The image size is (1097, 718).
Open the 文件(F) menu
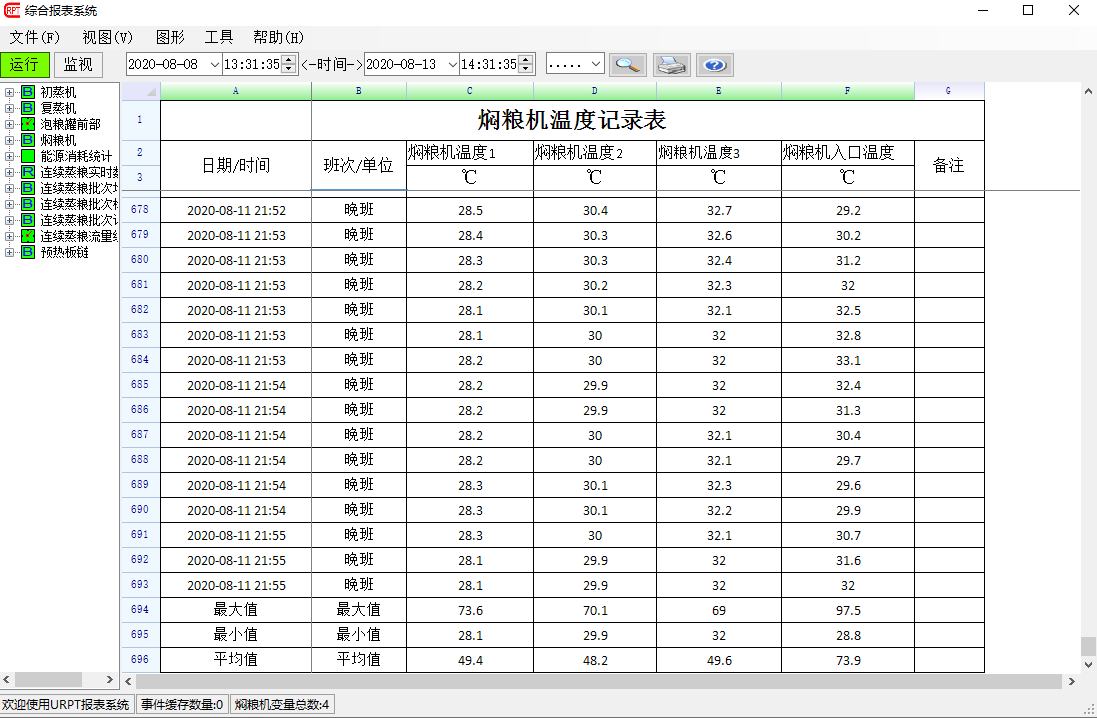(34, 37)
